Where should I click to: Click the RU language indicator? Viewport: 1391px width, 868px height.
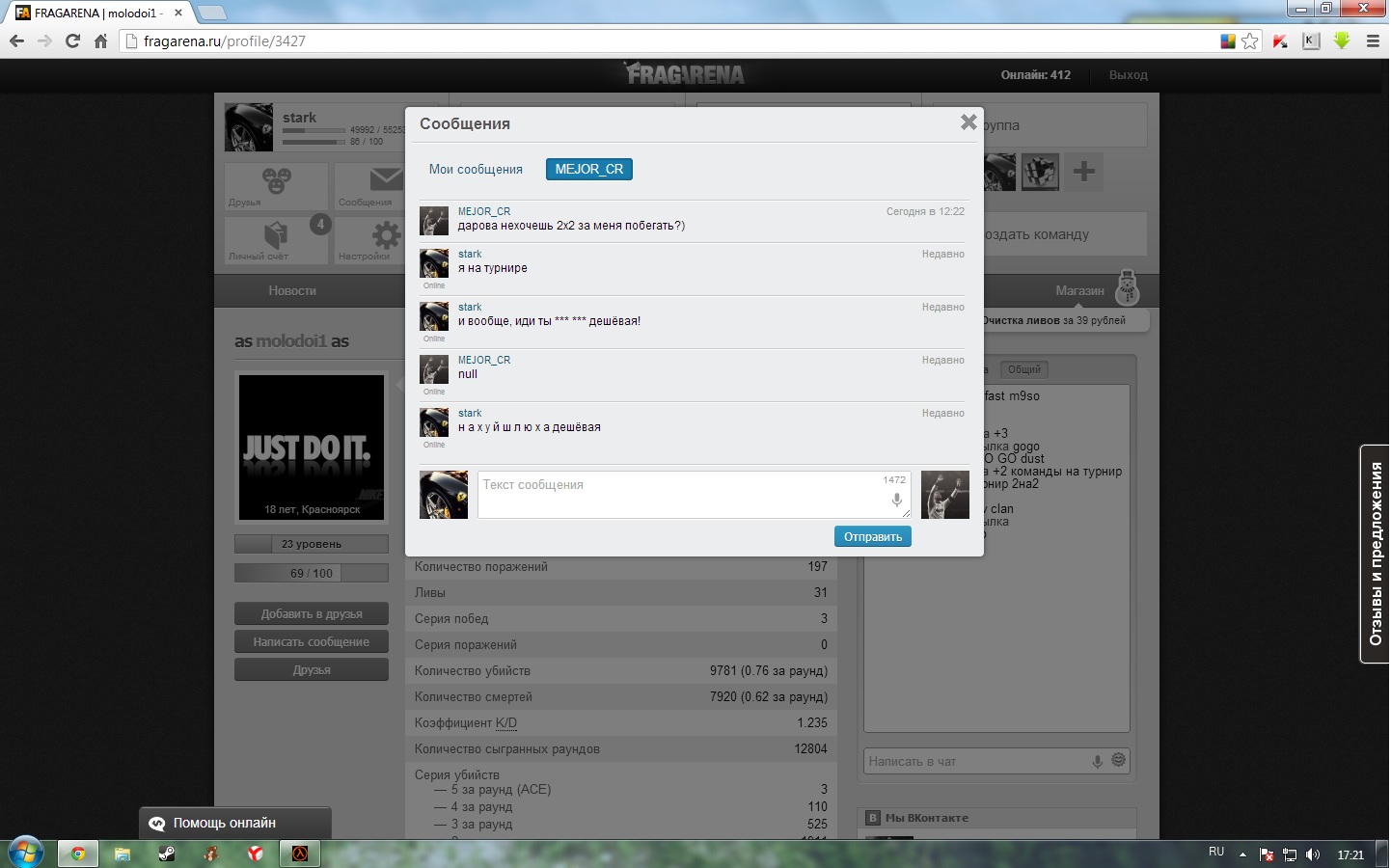[x=1216, y=853]
